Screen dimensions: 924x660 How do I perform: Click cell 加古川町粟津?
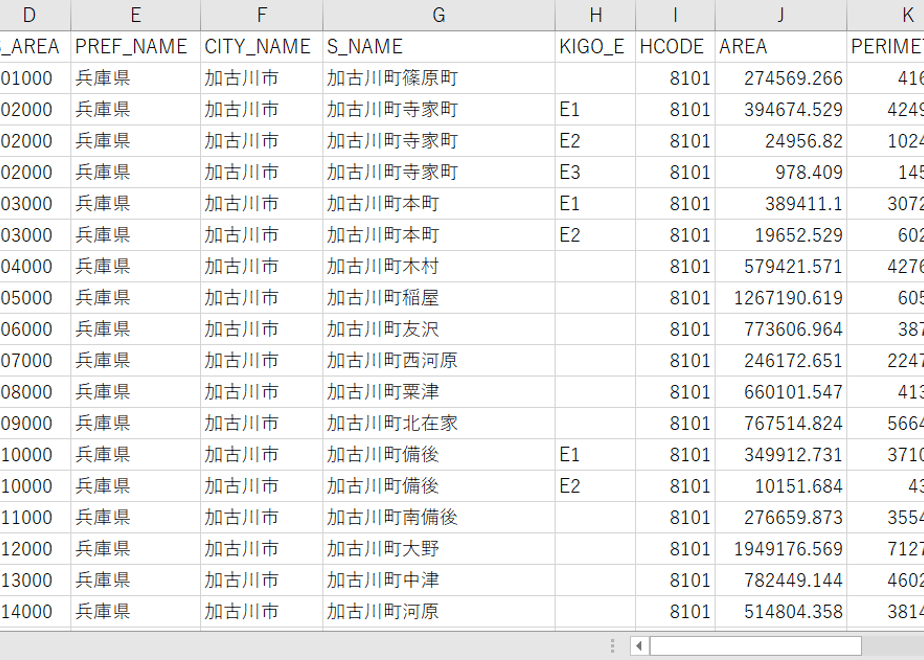pyautogui.click(x=439, y=392)
